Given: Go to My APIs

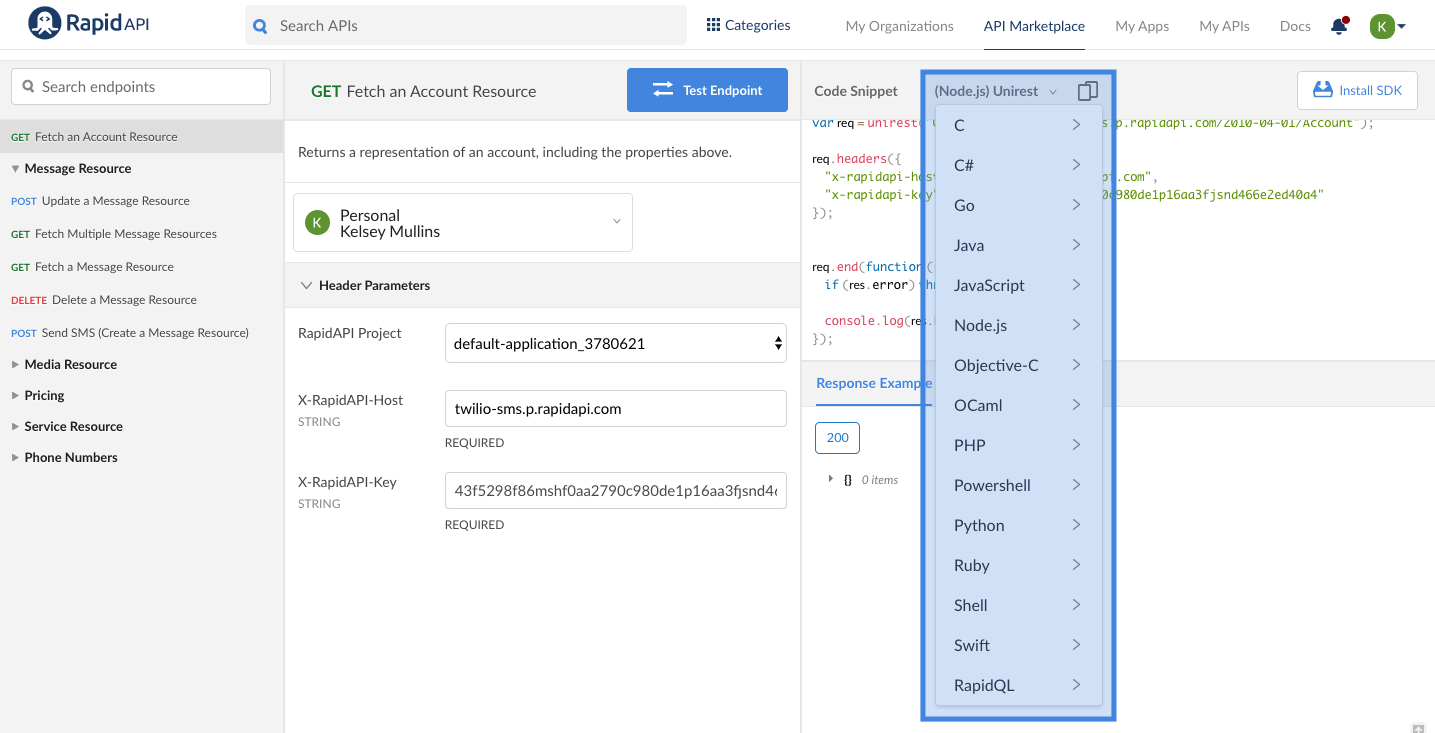Looking at the screenshot, I should coord(1224,26).
